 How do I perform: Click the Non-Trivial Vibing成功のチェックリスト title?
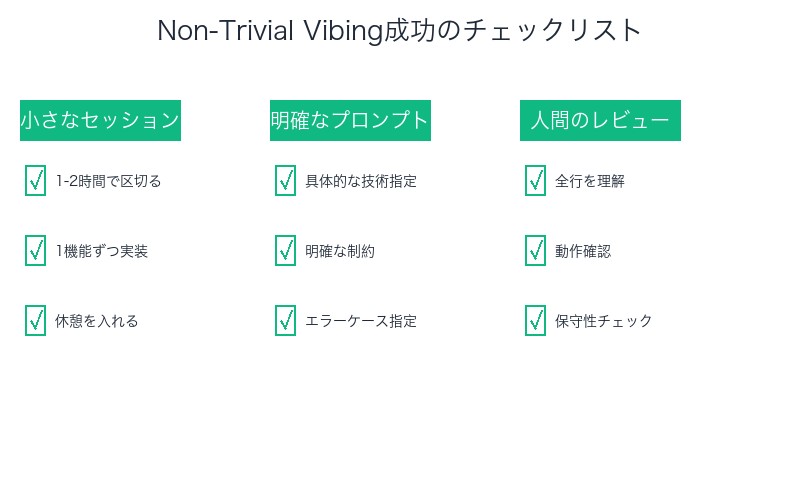pyautogui.click(x=400, y=31)
